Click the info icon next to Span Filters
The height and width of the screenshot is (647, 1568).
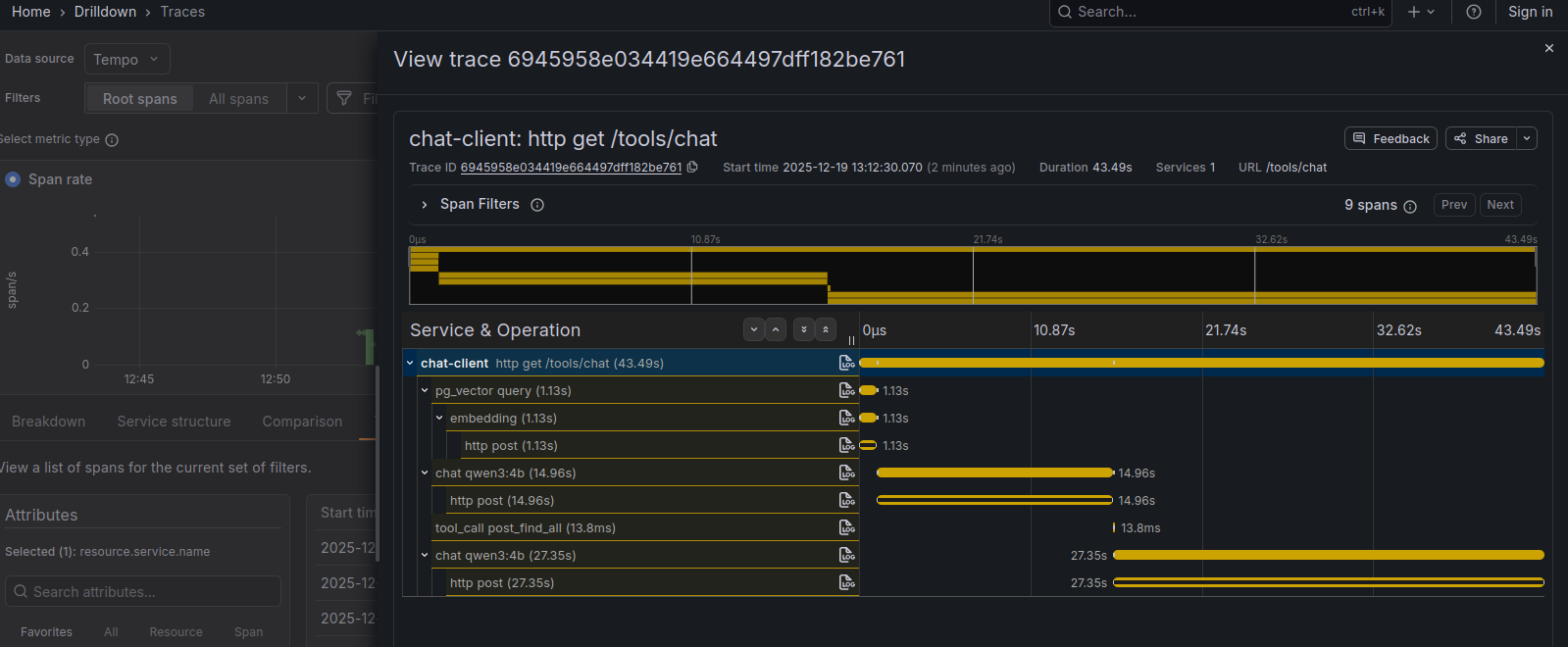tap(537, 205)
